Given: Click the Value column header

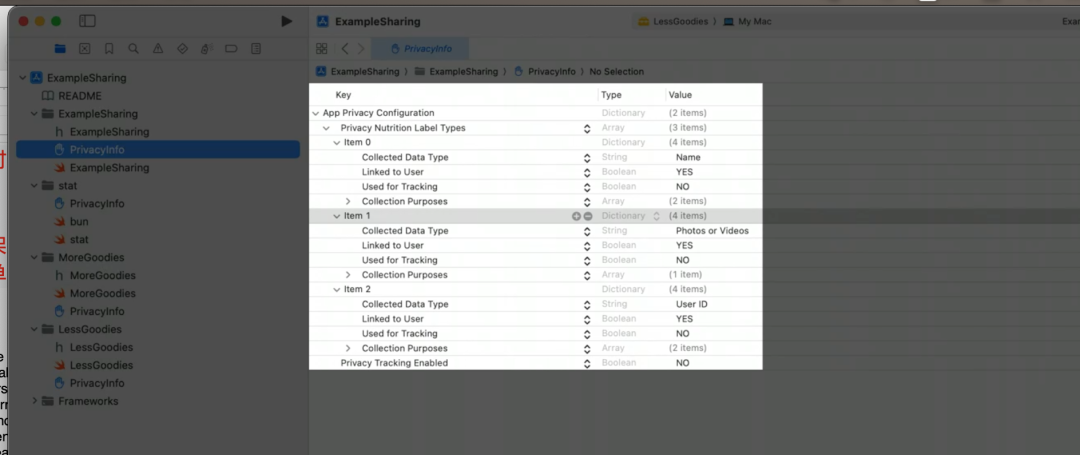Looking at the screenshot, I should point(681,95).
